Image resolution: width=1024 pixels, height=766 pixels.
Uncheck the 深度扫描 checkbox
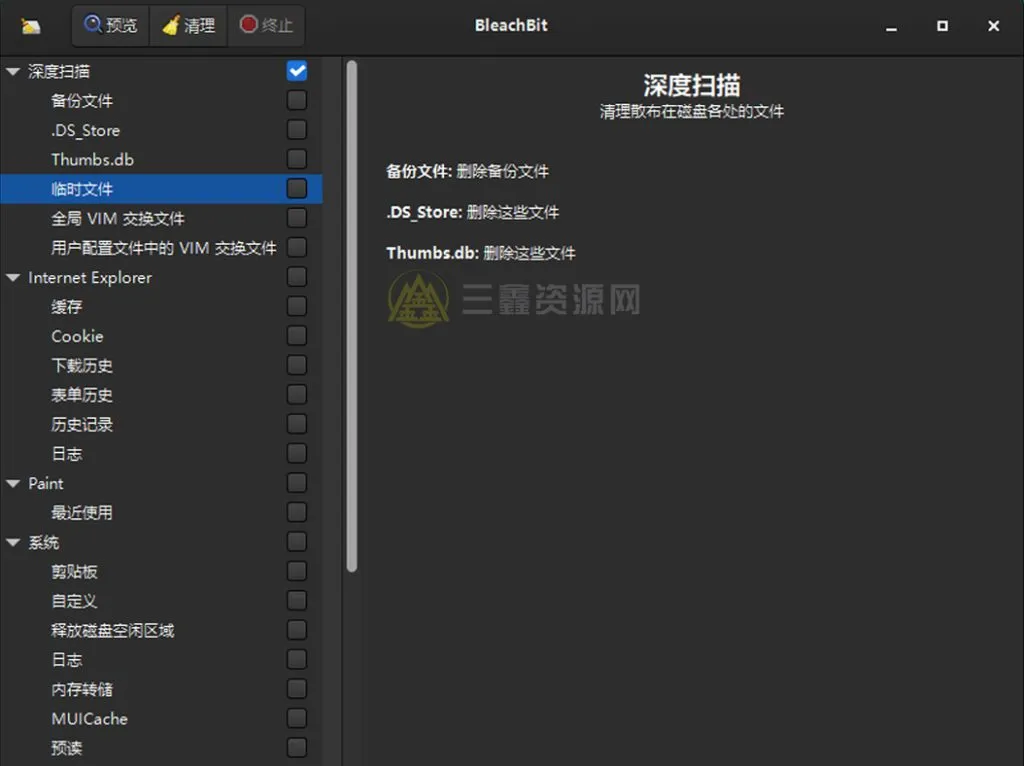[x=296, y=71]
